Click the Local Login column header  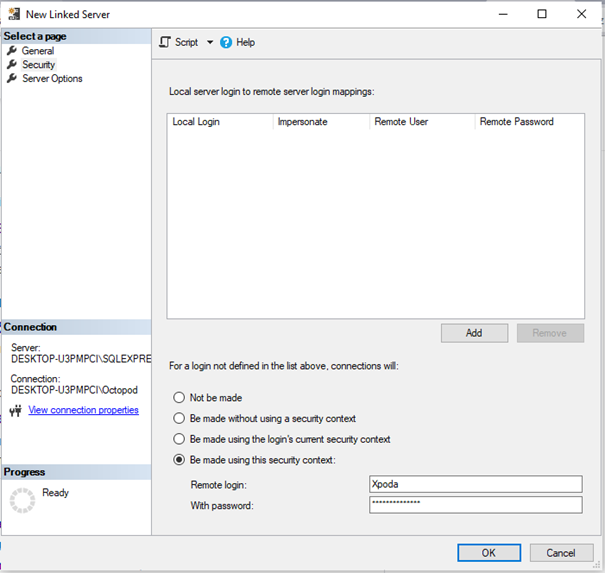(220, 122)
